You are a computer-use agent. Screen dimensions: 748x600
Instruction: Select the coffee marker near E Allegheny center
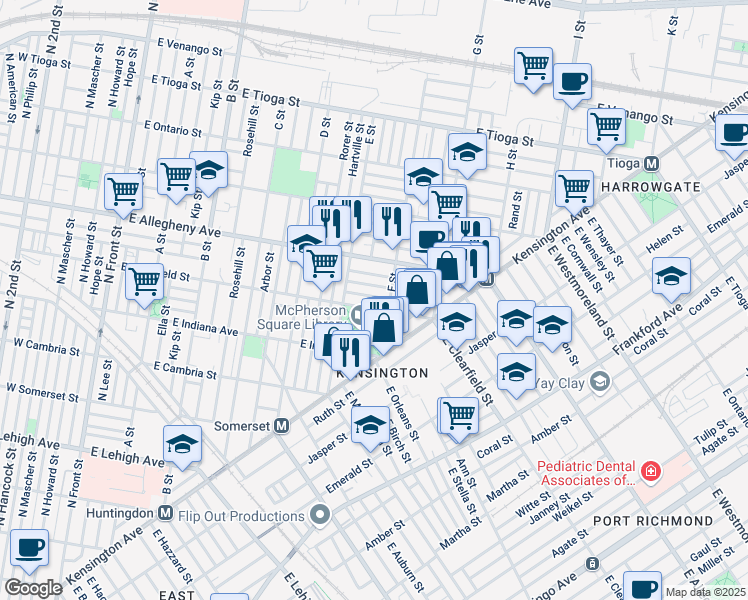(429, 242)
